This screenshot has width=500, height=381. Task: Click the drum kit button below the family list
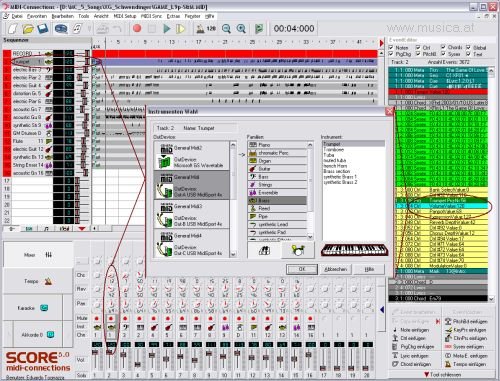coord(297,250)
